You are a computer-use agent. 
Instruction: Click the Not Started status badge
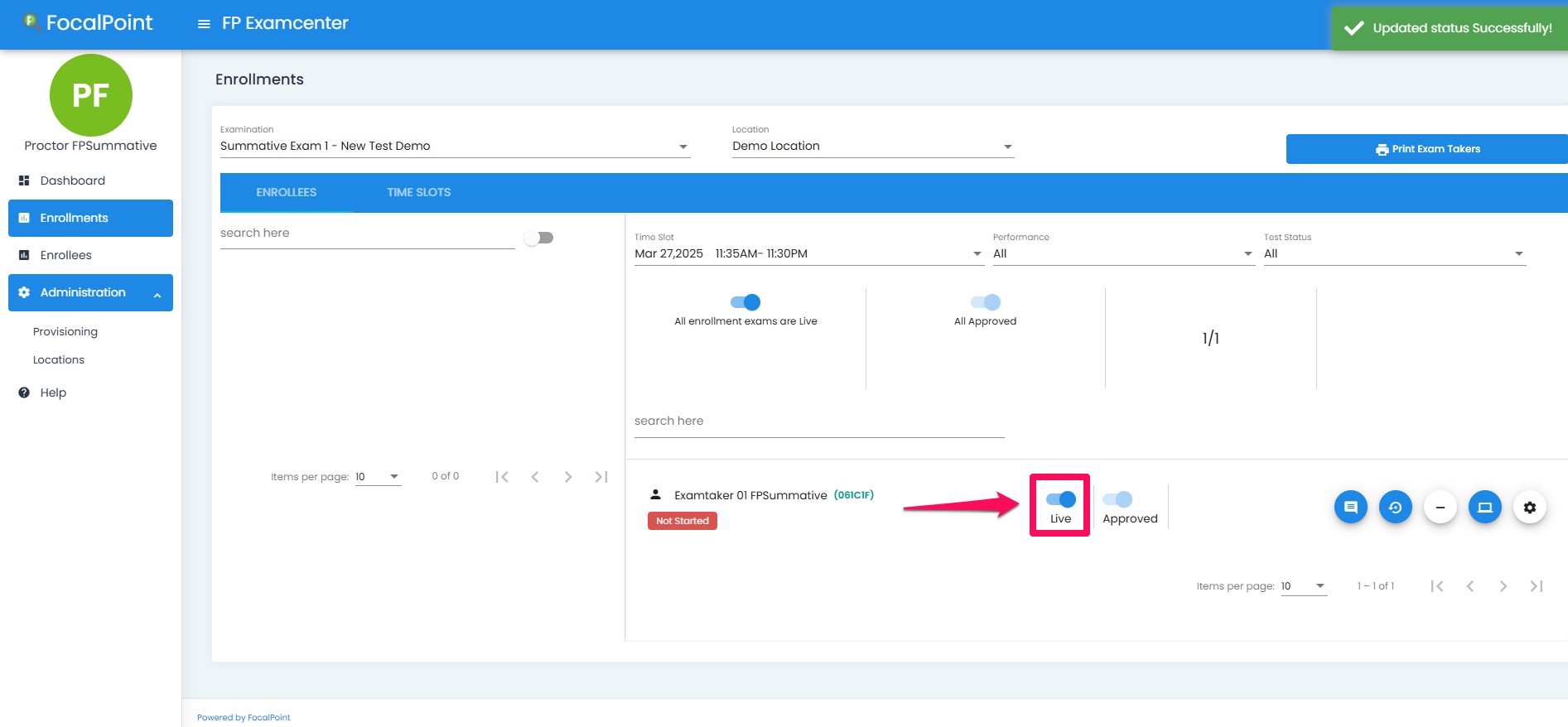(x=683, y=521)
